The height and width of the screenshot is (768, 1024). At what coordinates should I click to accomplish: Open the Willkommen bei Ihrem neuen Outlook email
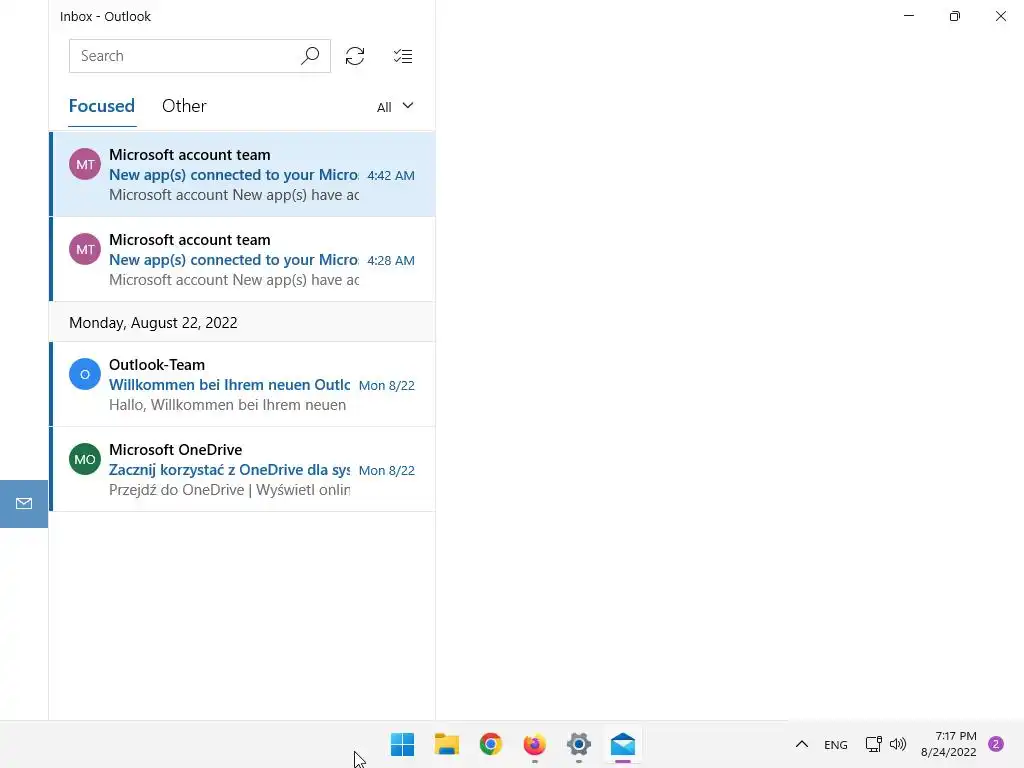pyautogui.click(x=242, y=384)
